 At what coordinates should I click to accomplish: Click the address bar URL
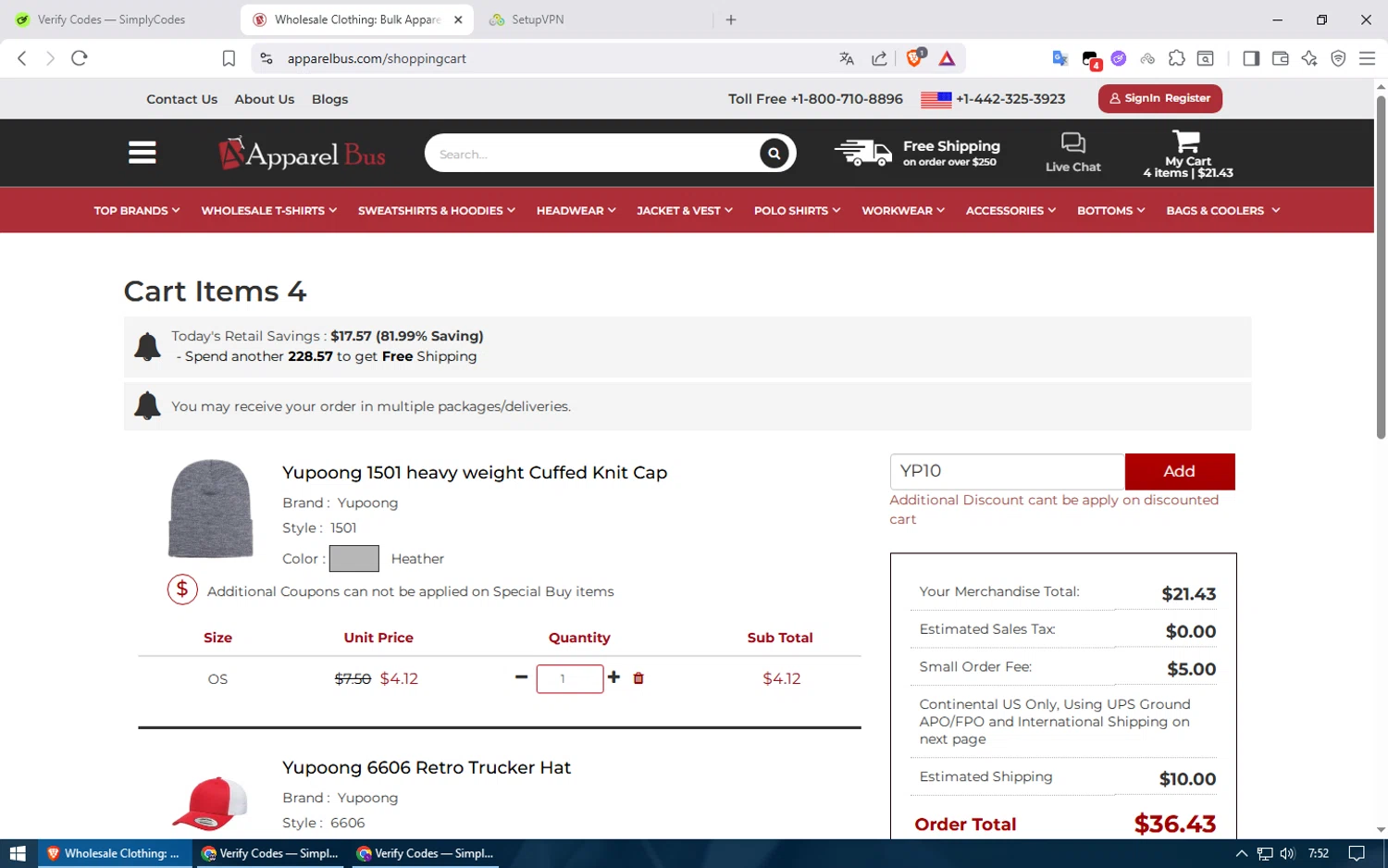(x=377, y=58)
